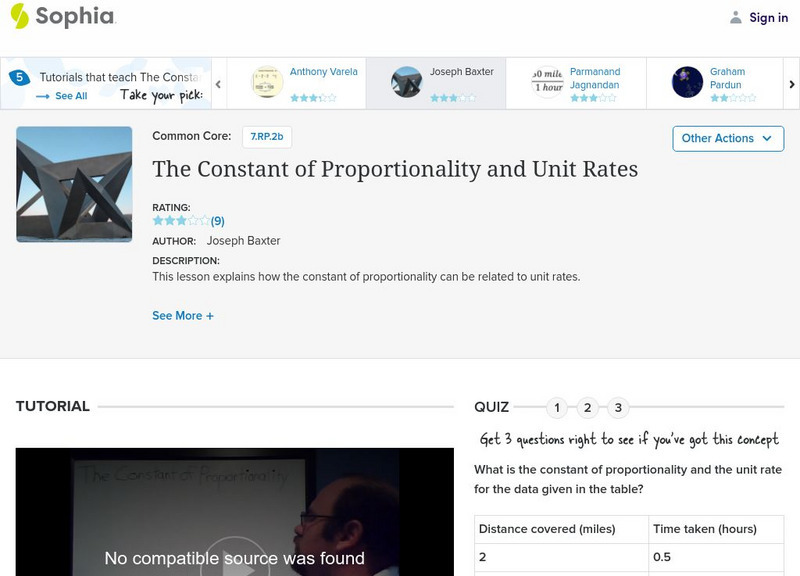Viewport: 800px width, 576px height.
Task: Expand the Other Actions dropdown
Action: 728,139
